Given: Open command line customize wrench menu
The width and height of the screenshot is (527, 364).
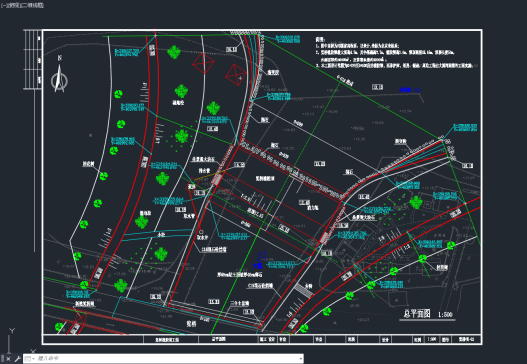Looking at the screenshot, I should [x=17, y=359].
